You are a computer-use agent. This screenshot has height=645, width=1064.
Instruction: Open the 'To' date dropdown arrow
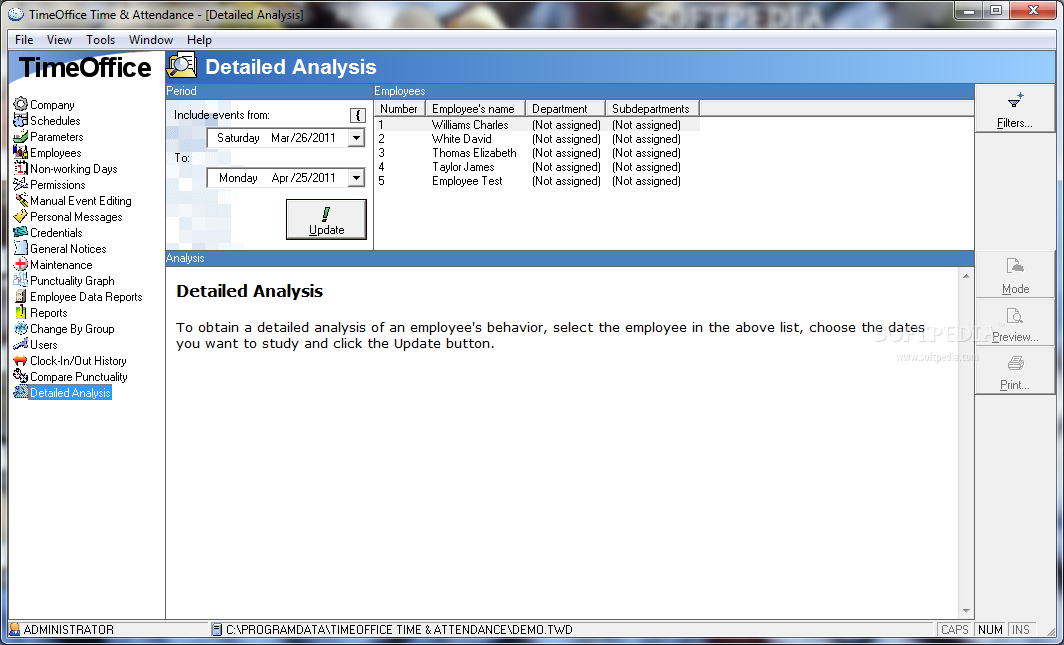[x=356, y=178]
